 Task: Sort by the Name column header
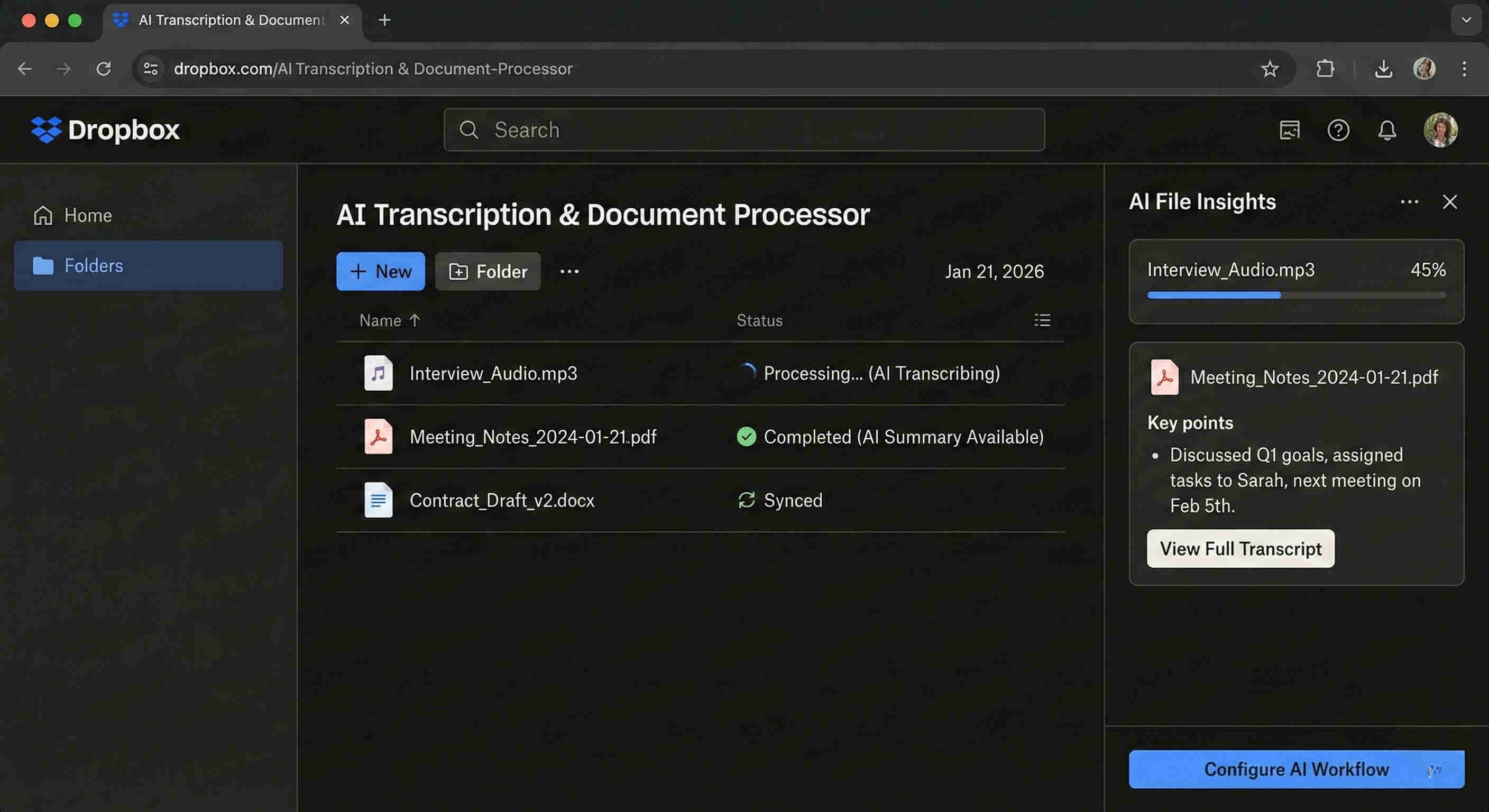pyautogui.click(x=390, y=320)
